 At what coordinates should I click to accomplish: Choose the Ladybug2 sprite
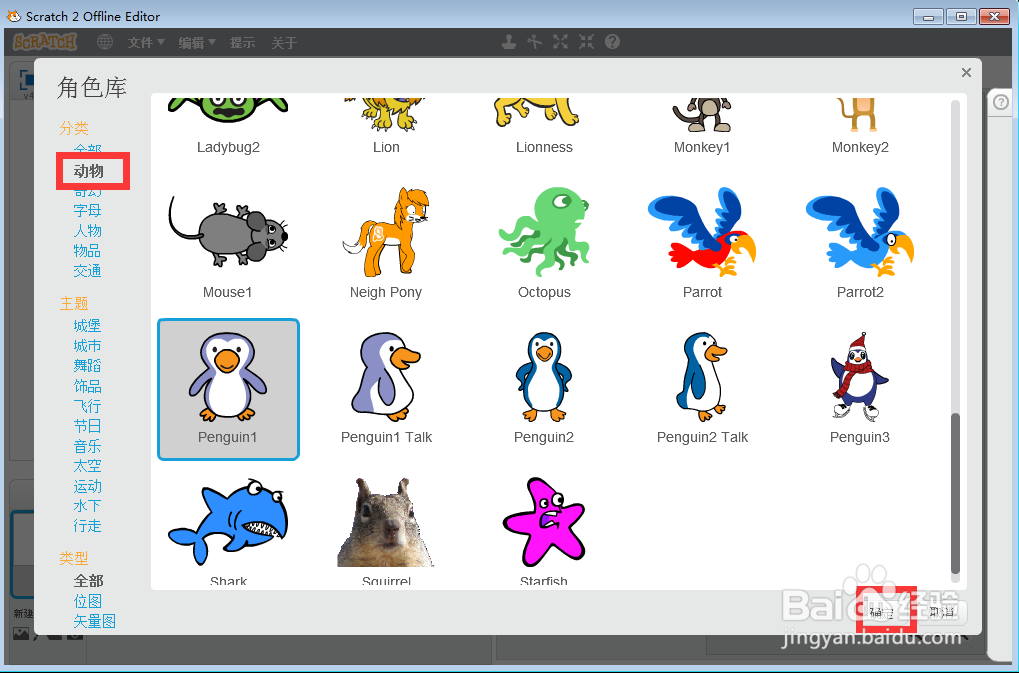pos(228,129)
